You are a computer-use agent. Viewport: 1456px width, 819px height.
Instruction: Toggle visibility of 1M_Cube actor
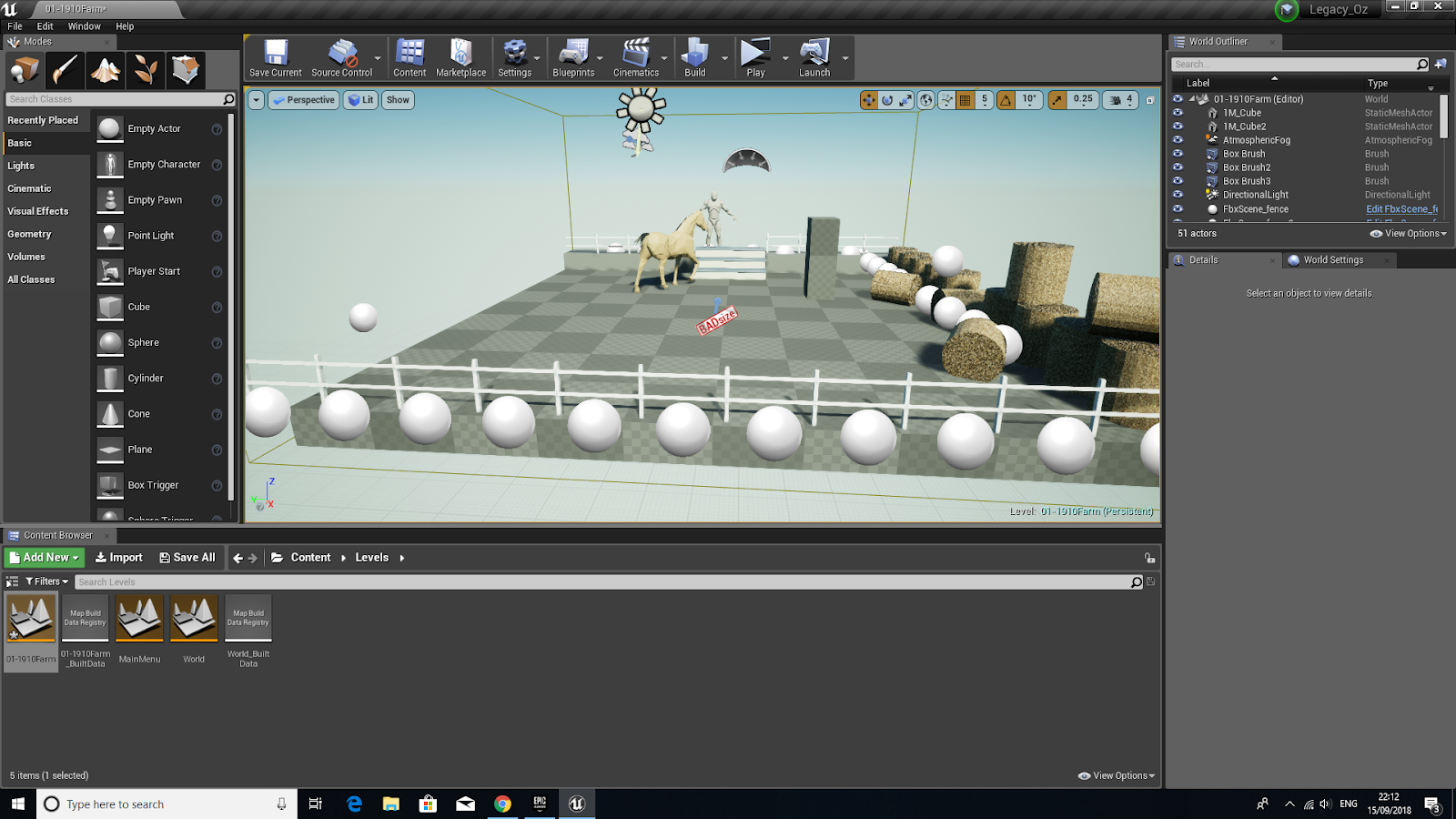1178,113
